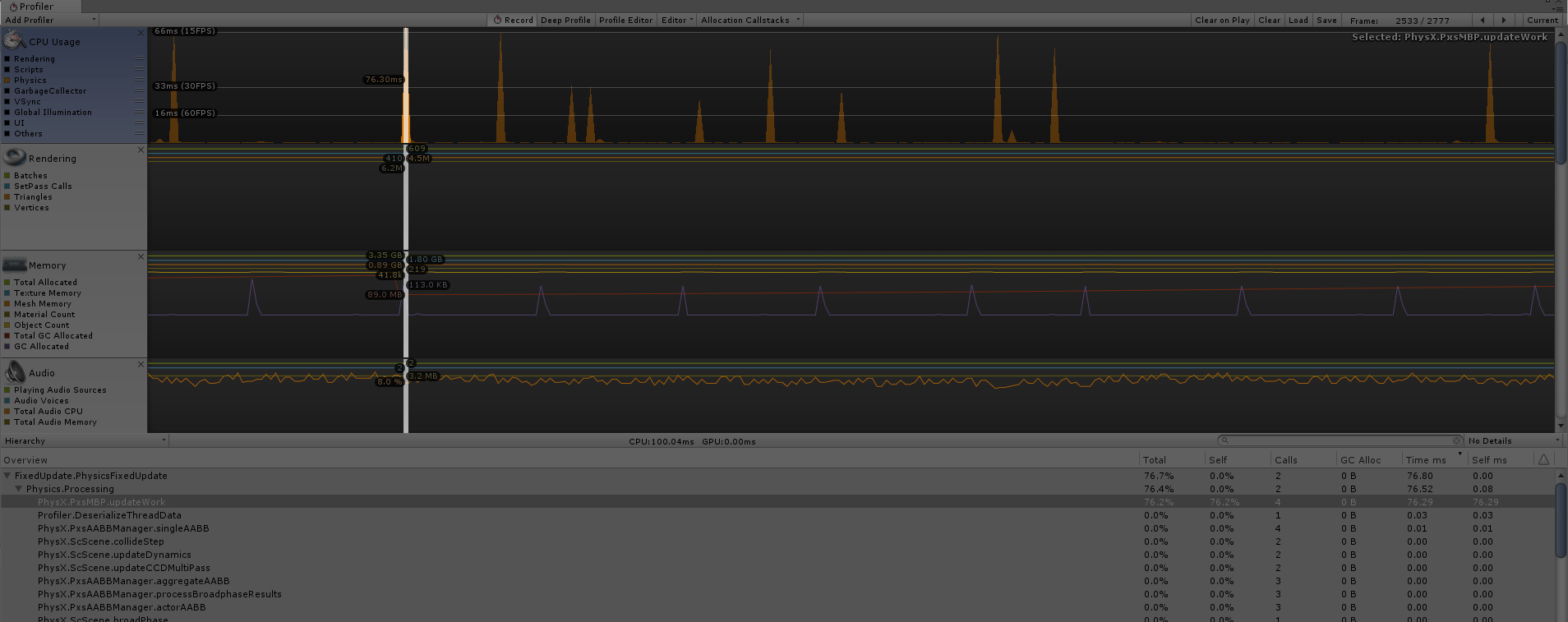Toggle Profile Editor
1568x622 pixels.
tap(625, 20)
